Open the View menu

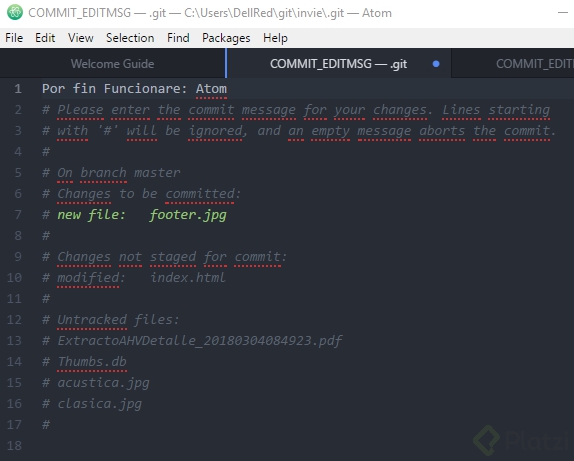81,38
